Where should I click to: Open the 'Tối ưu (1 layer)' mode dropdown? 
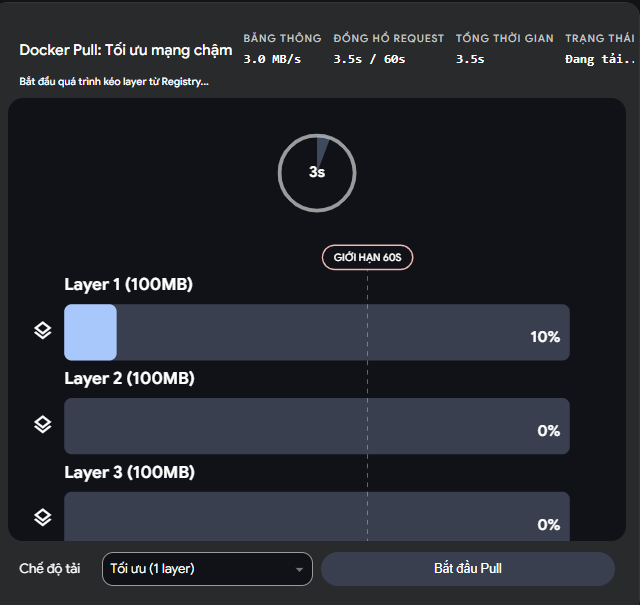coord(207,569)
